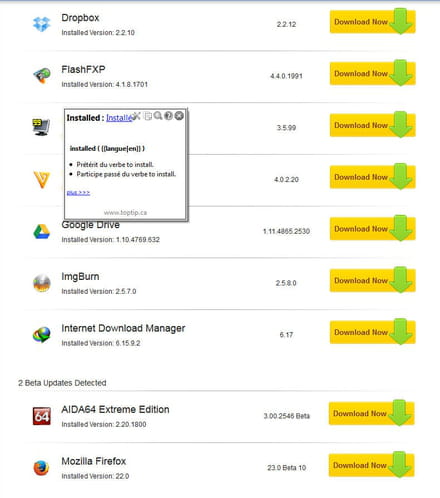This screenshot has height=498, width=440.
Task: Click the Mozilla Firefox icon
Action: (x=41, y=468)
